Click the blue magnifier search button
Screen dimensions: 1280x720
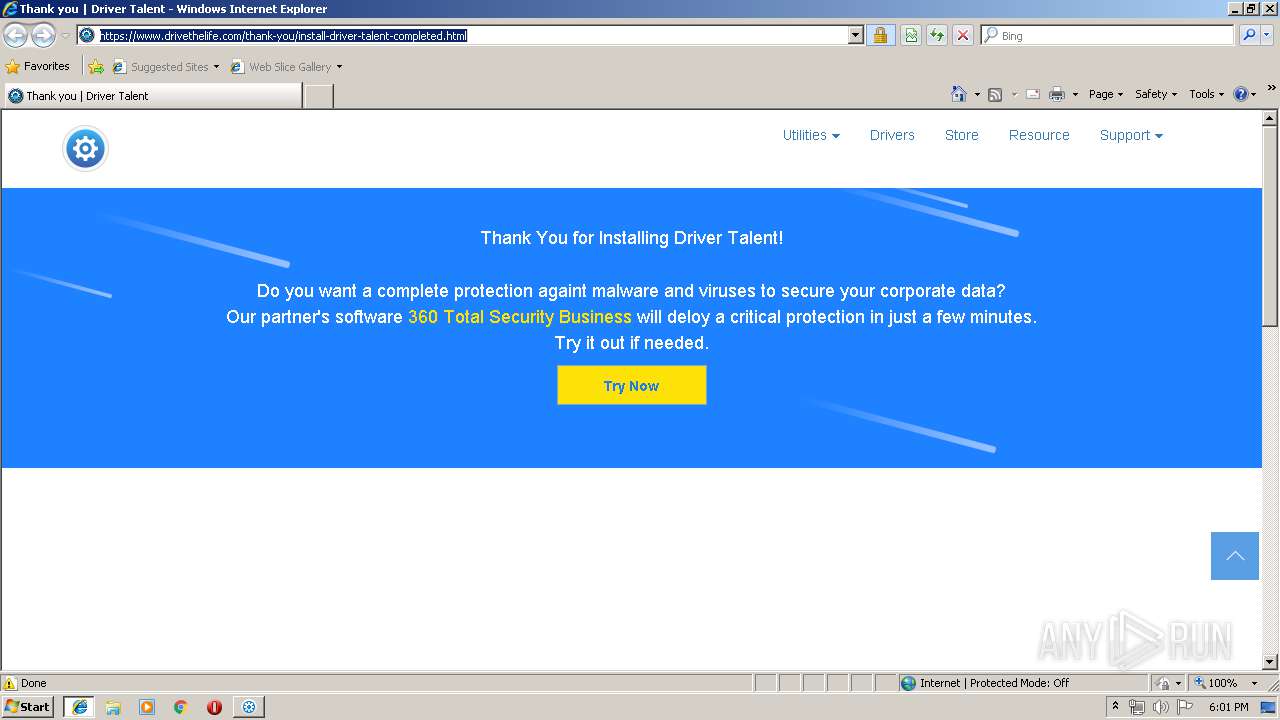pos(1249,35)
